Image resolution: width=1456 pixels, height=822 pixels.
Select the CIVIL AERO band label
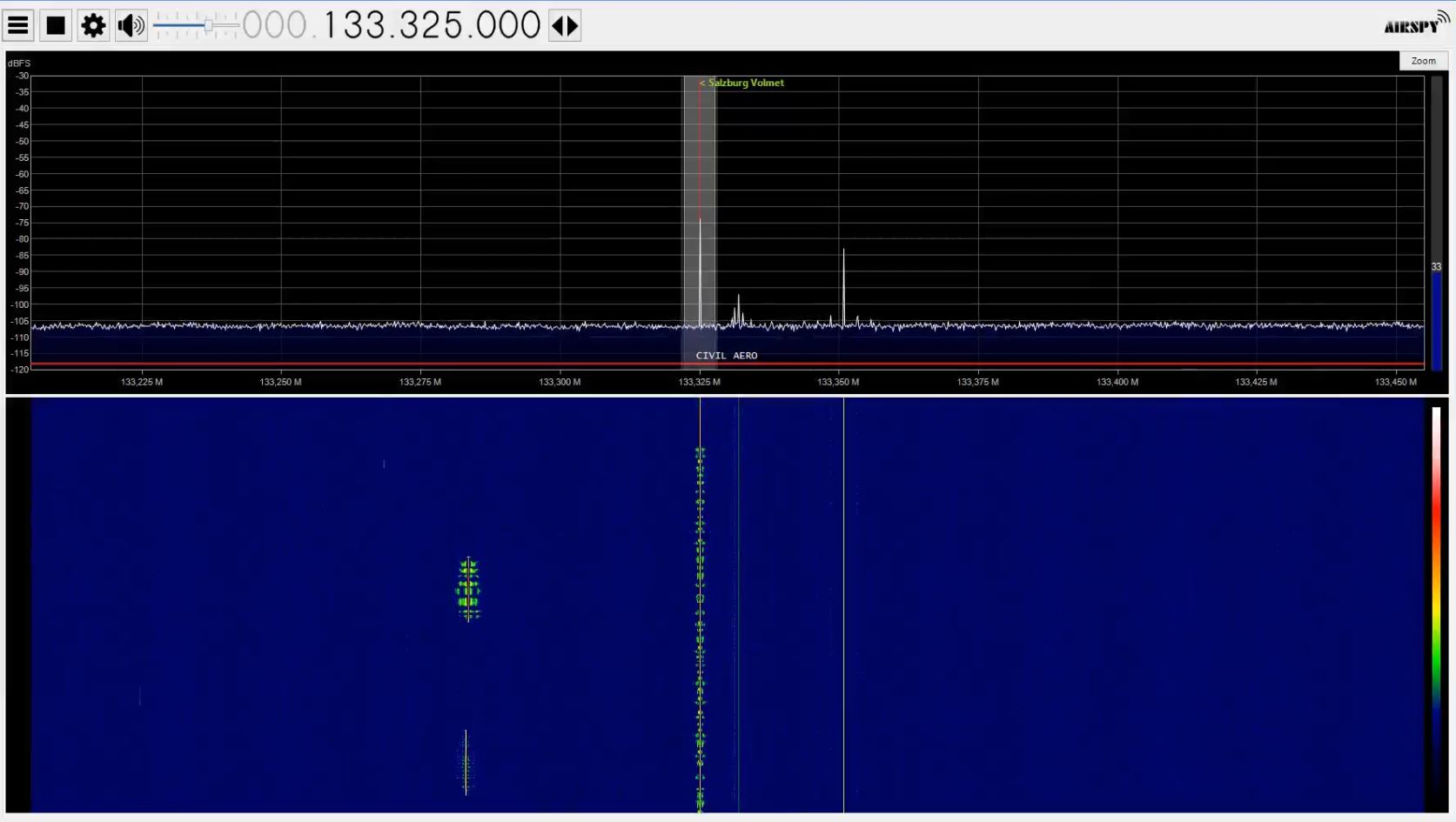[727, 355]
